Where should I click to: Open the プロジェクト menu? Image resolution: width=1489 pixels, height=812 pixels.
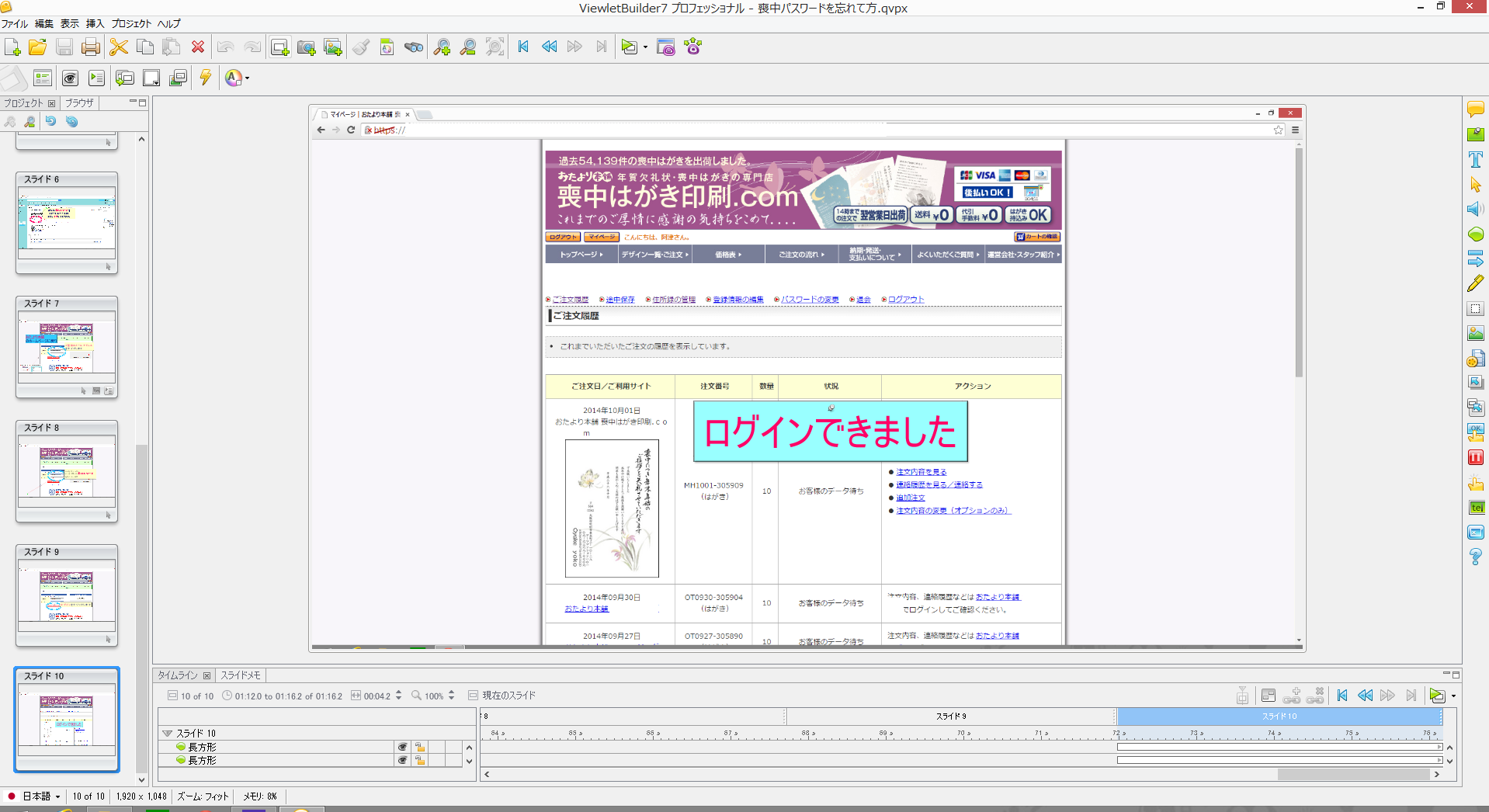pyautogui.click(x=131, y=23)
